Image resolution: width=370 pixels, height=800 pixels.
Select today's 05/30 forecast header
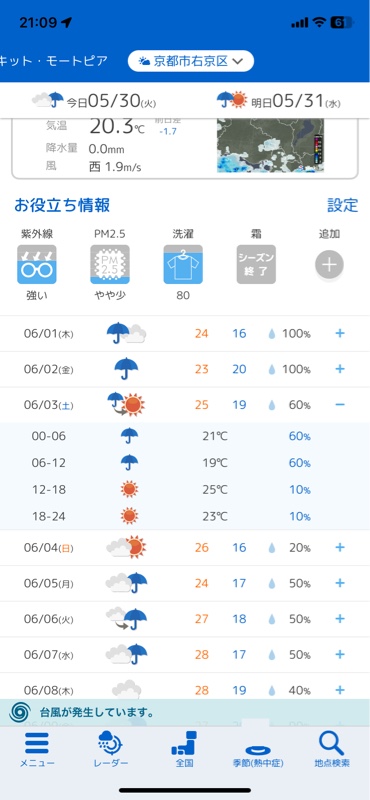[x=93, y=101]
